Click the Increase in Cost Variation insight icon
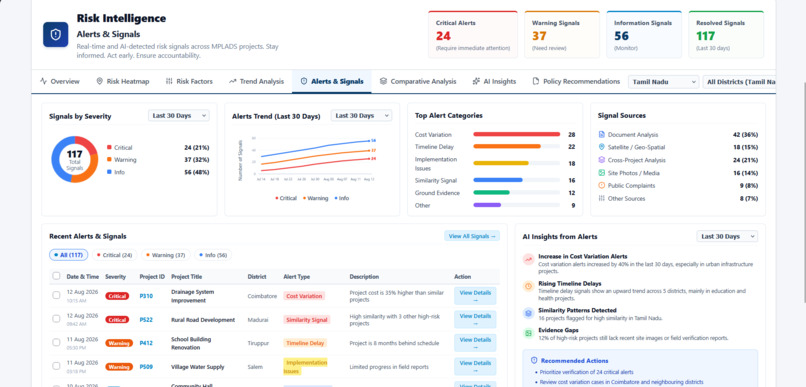Screen dimensions: 806x387 click(528, 260)
